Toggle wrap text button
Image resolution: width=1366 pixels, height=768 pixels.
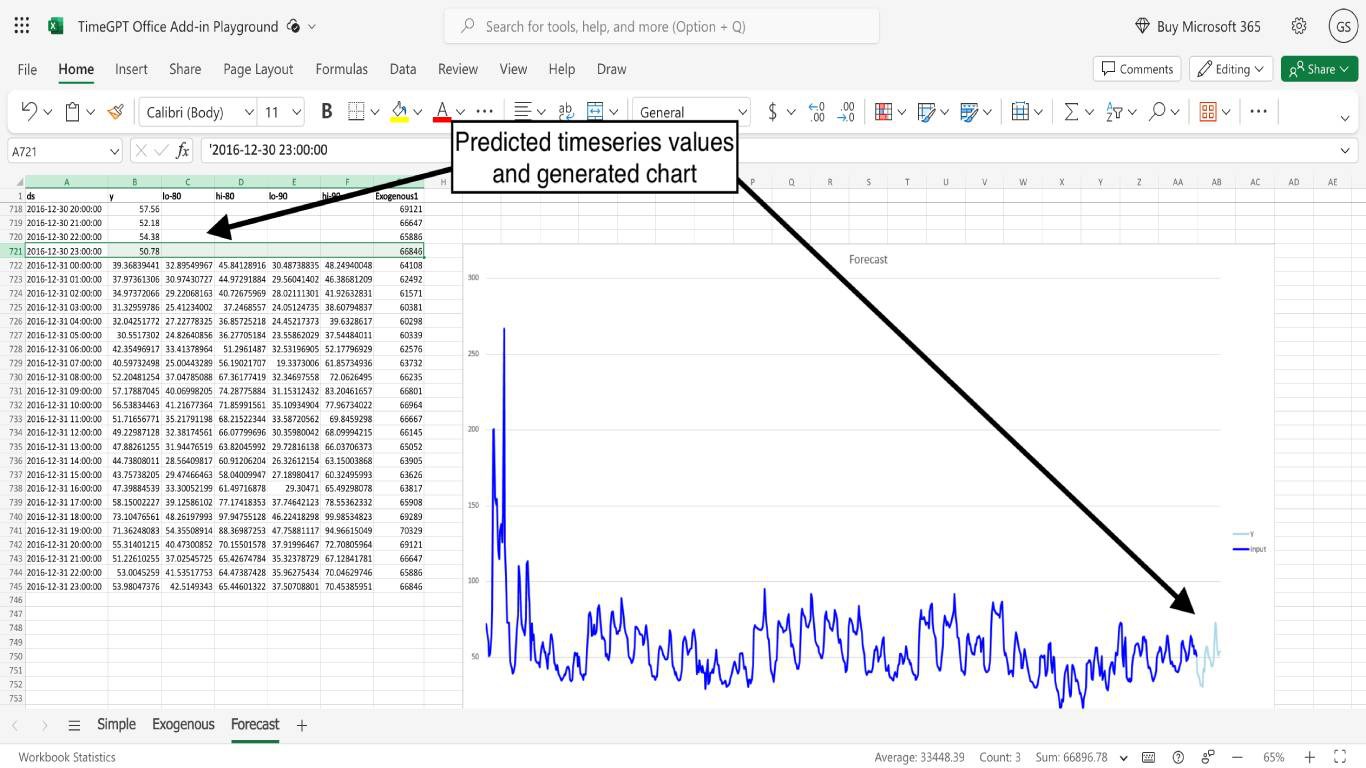click(x=566, y=112)
